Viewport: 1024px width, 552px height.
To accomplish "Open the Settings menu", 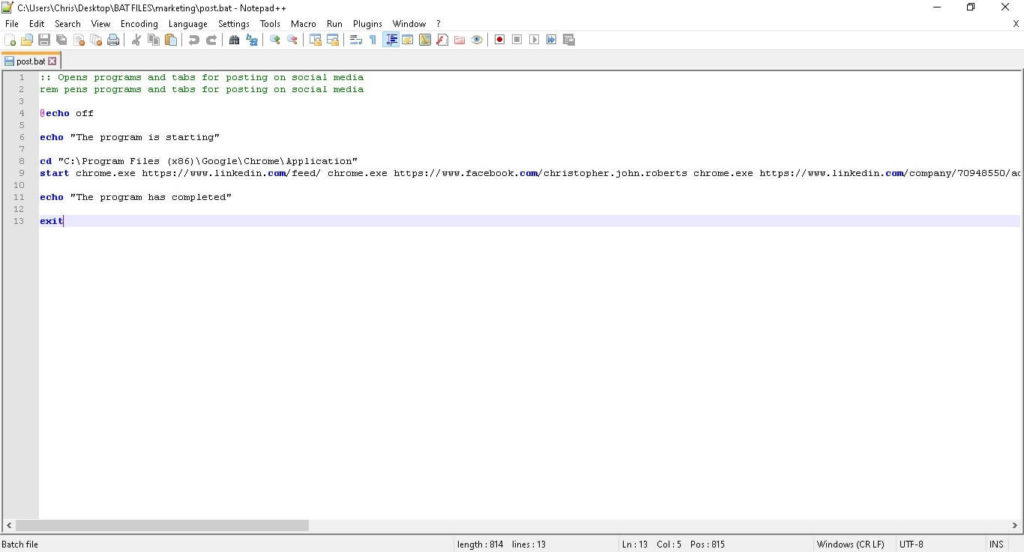I will point(234,24).
